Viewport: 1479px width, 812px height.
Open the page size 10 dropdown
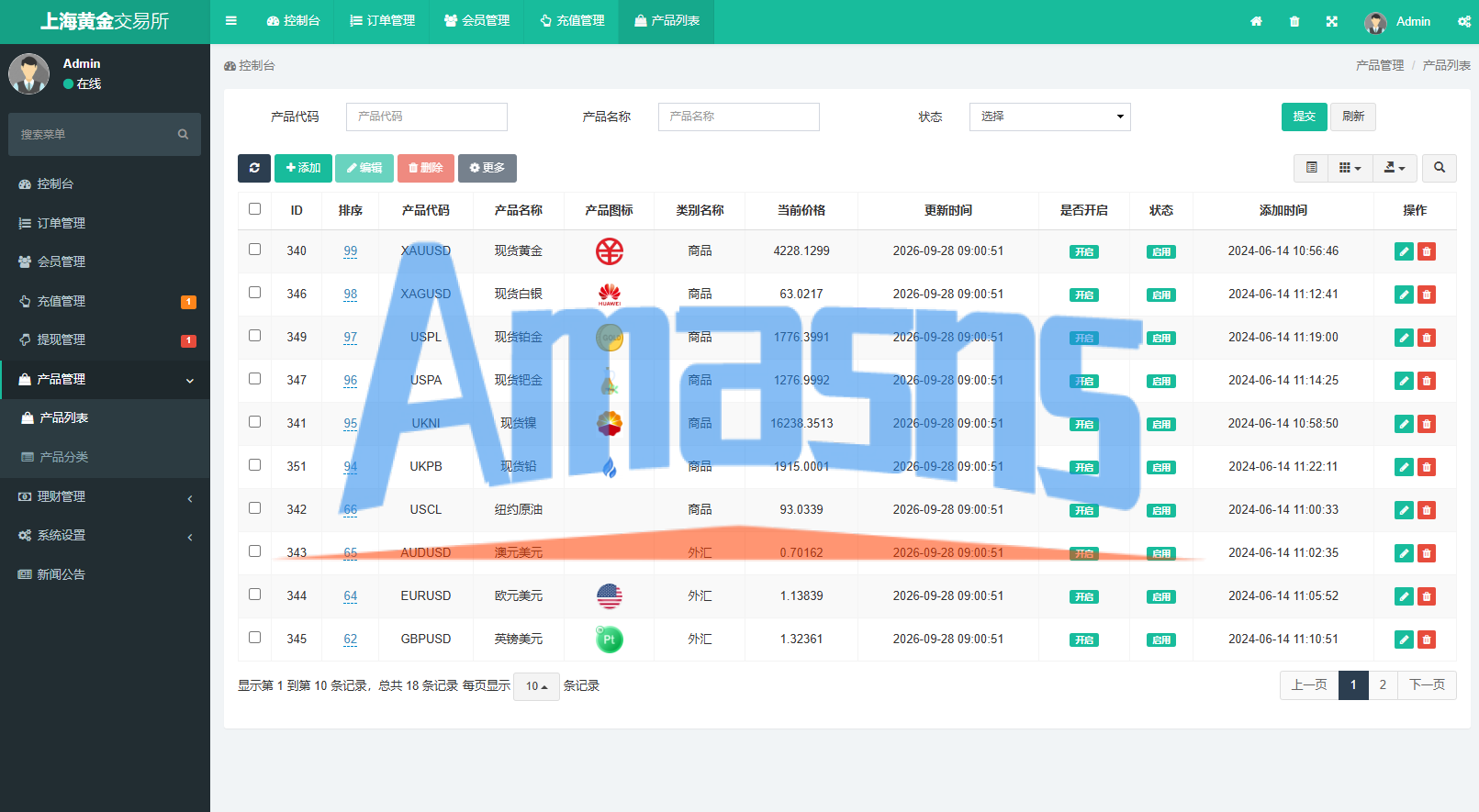point(536,686)
